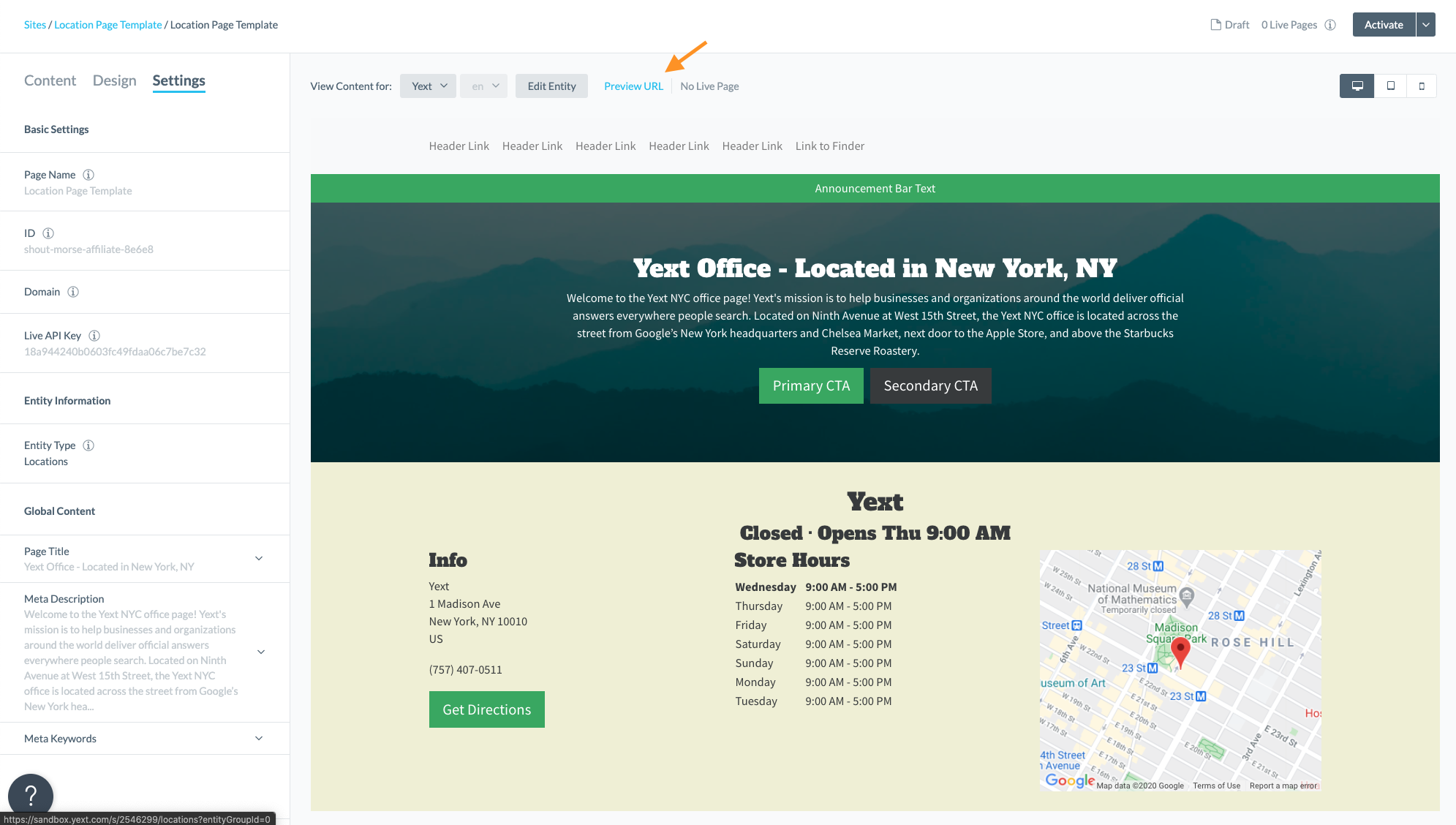Click Report a map error link
The height and width of the screenshot is (825, 1456).
point(1283,786)
